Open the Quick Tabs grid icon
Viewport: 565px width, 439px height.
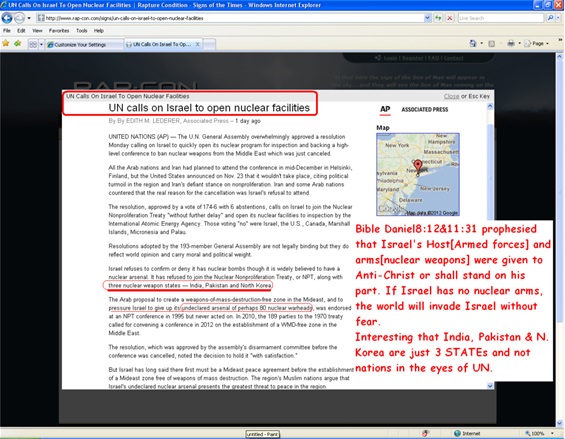pyautogui.click(x=33, y=44)
